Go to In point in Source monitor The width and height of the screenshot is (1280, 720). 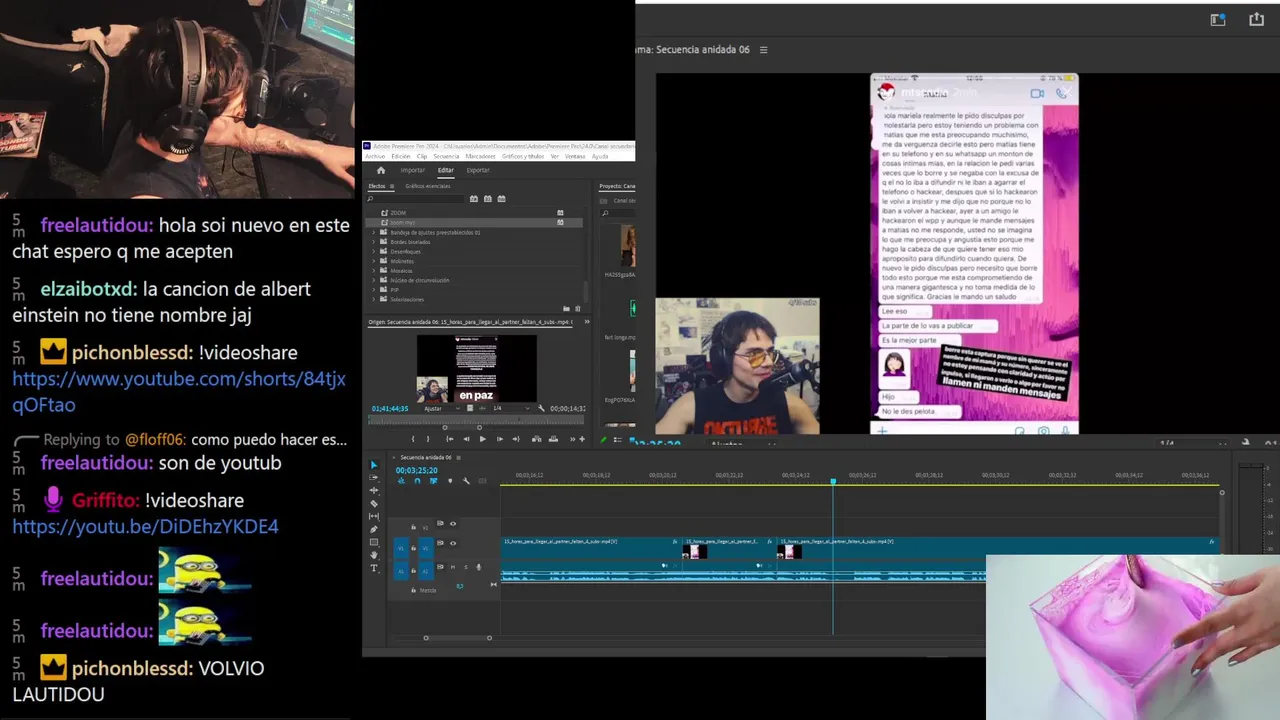(450, 439)
